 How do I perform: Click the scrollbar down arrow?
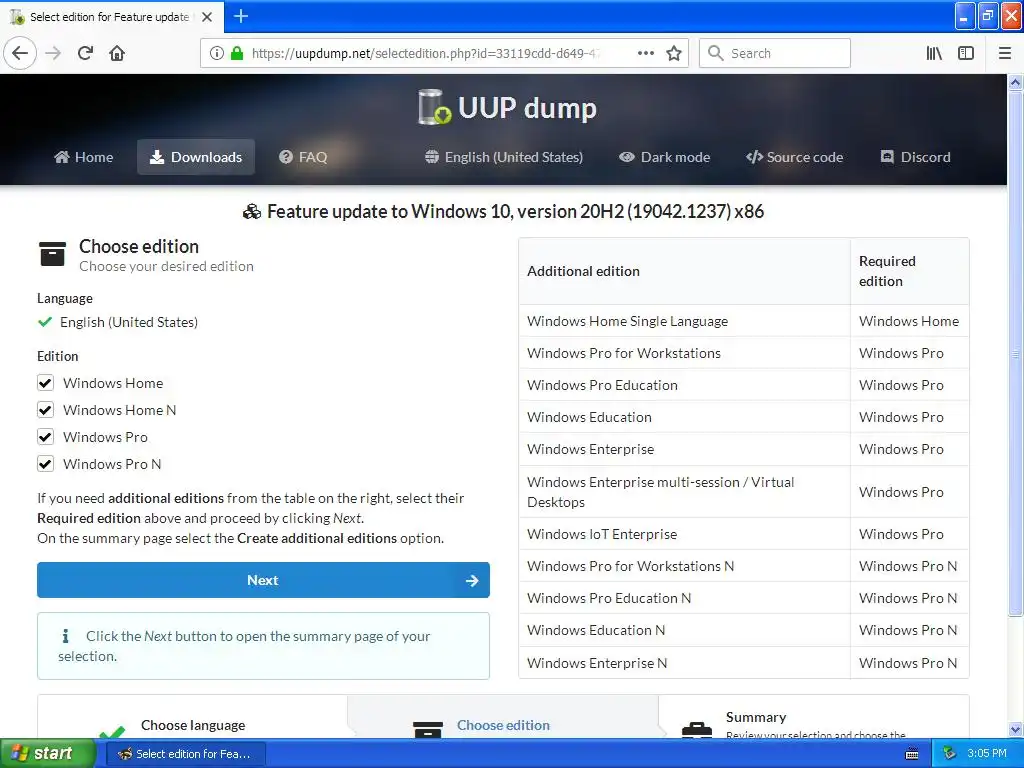(1015, 729)
